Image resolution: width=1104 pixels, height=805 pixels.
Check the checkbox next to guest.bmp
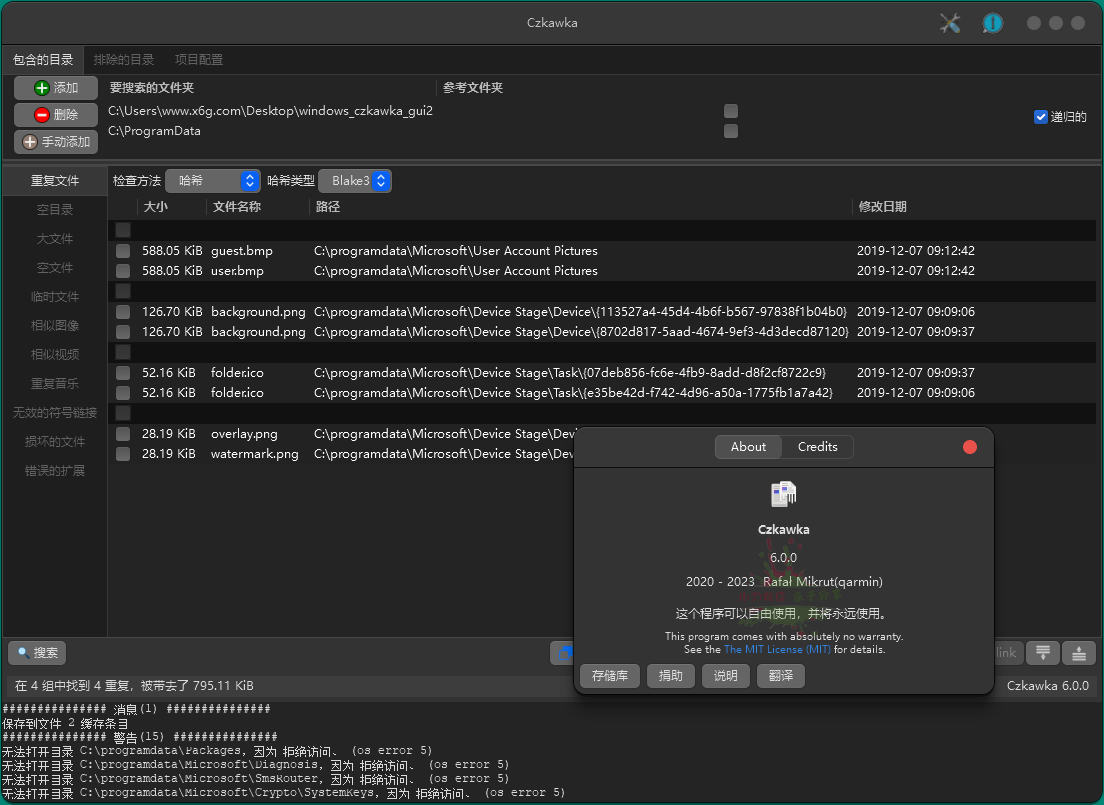click(x=122, y=250)
